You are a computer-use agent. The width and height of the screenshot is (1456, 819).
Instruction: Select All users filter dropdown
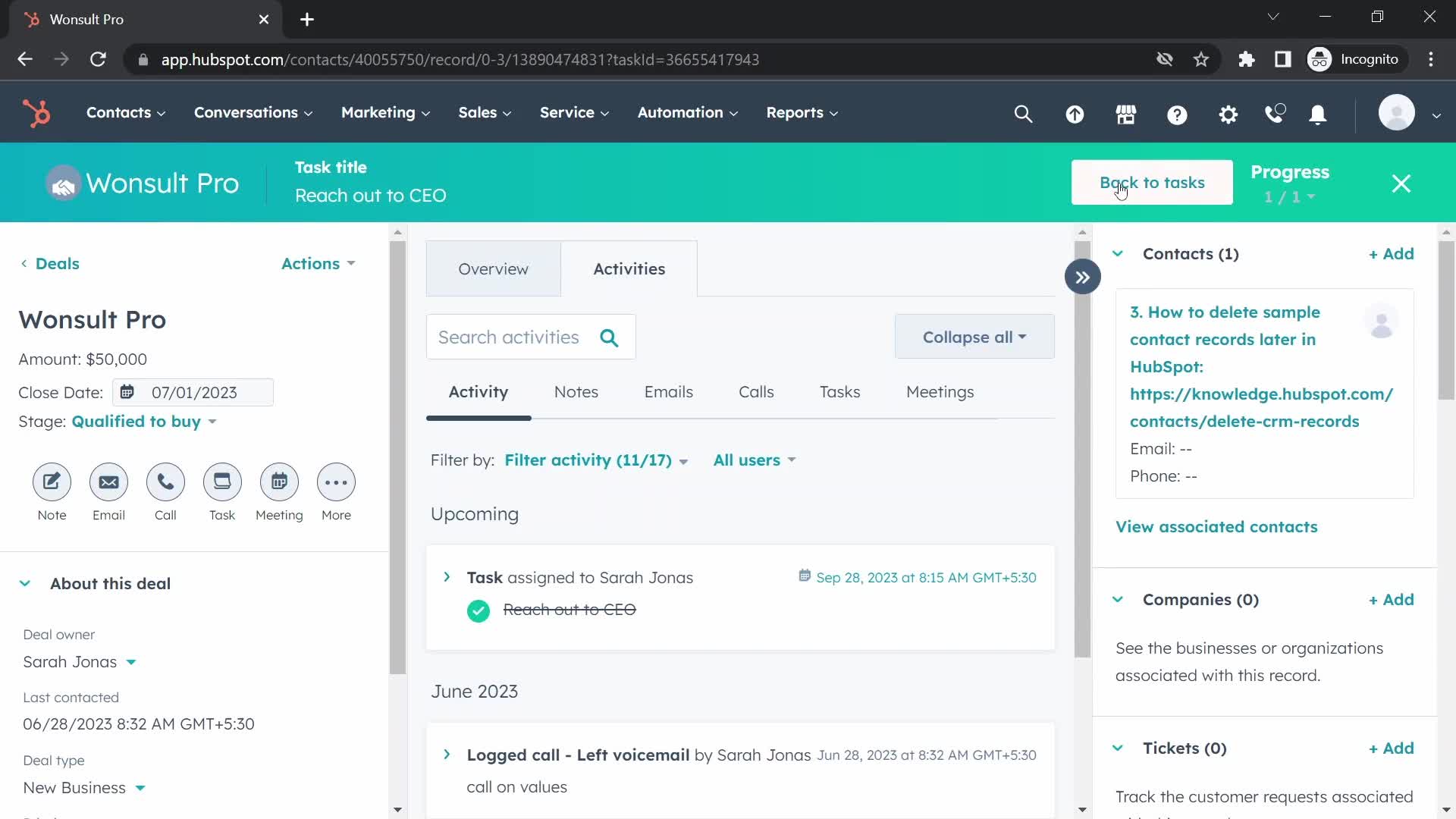point(755,460)
